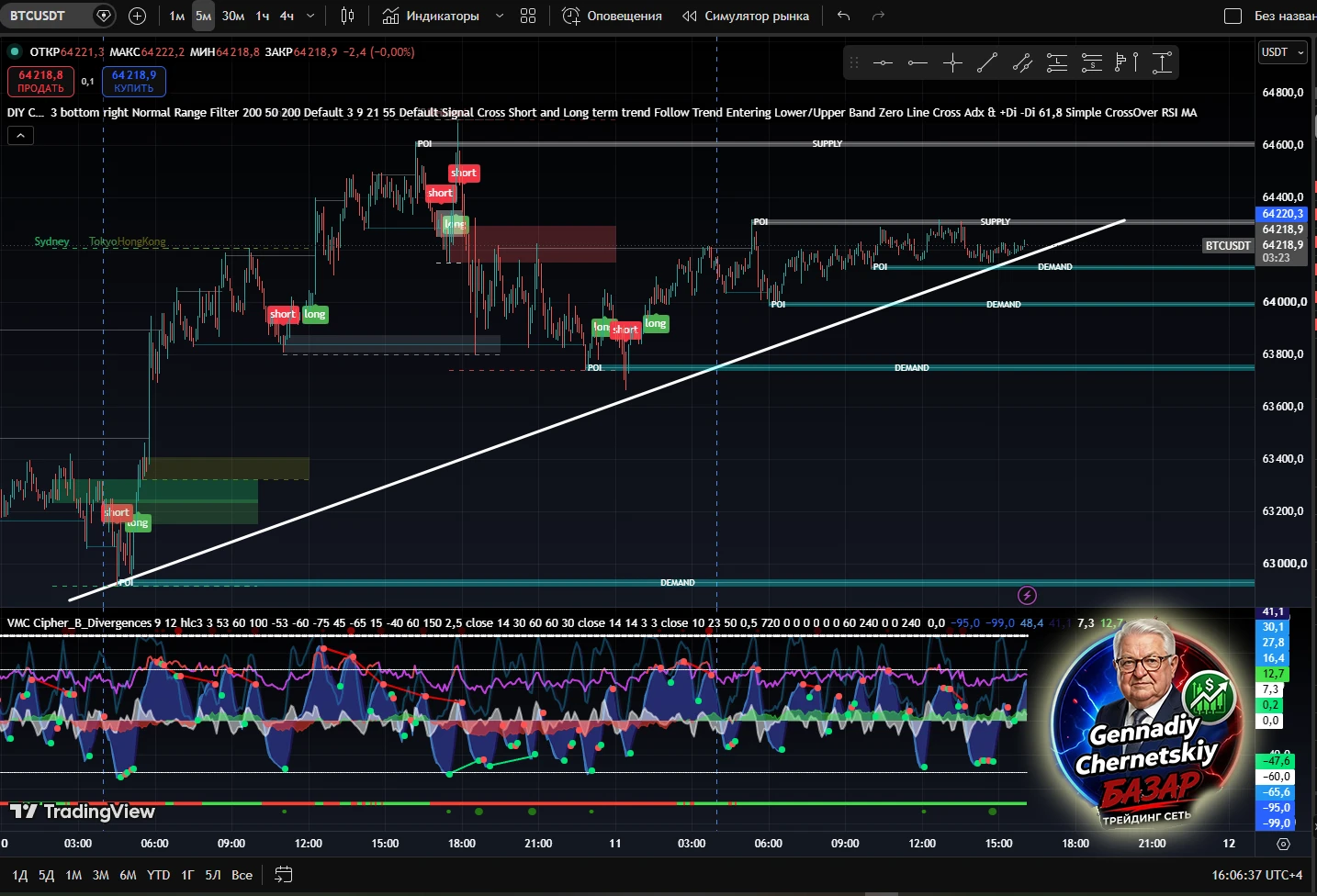This screenshot has height=896, width=1317.
Task: Open the USDT currency dropdown
Action: click(x=1282, y=52)
